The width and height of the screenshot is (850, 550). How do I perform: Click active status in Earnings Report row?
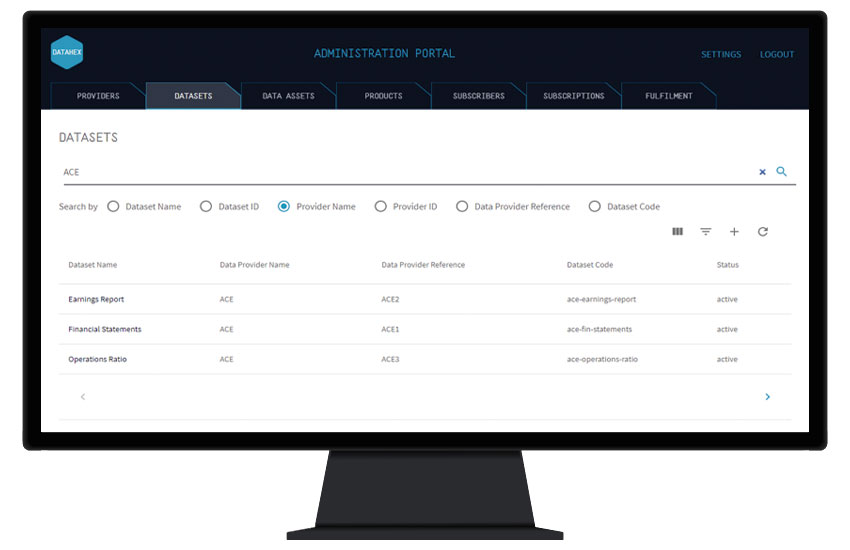click(727, 299)
